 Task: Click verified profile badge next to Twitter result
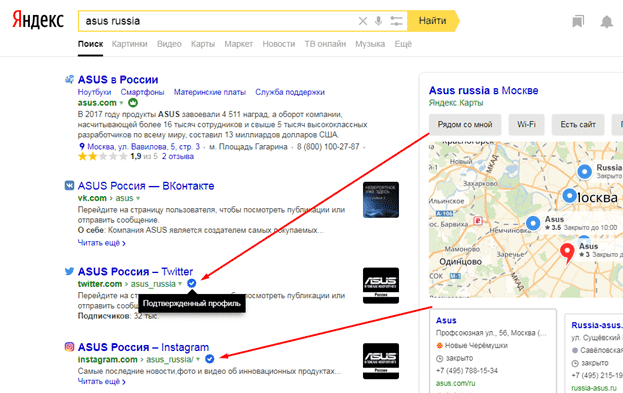[x=192, y=283]
